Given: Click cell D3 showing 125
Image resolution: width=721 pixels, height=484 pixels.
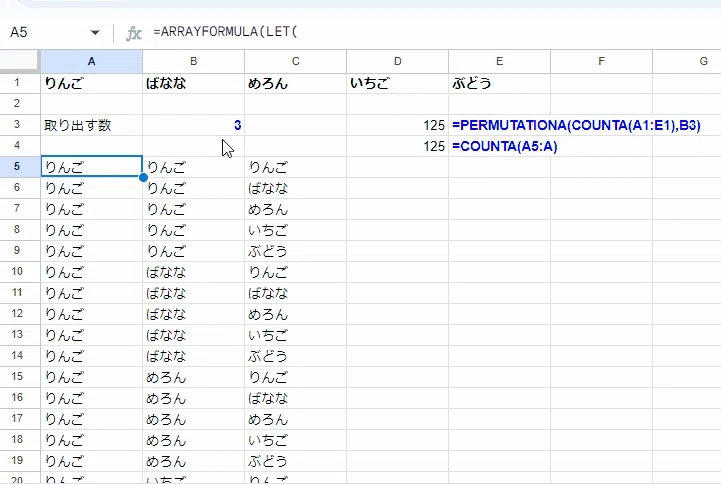Looking at the screenshot, I should (x=398, y=125).
